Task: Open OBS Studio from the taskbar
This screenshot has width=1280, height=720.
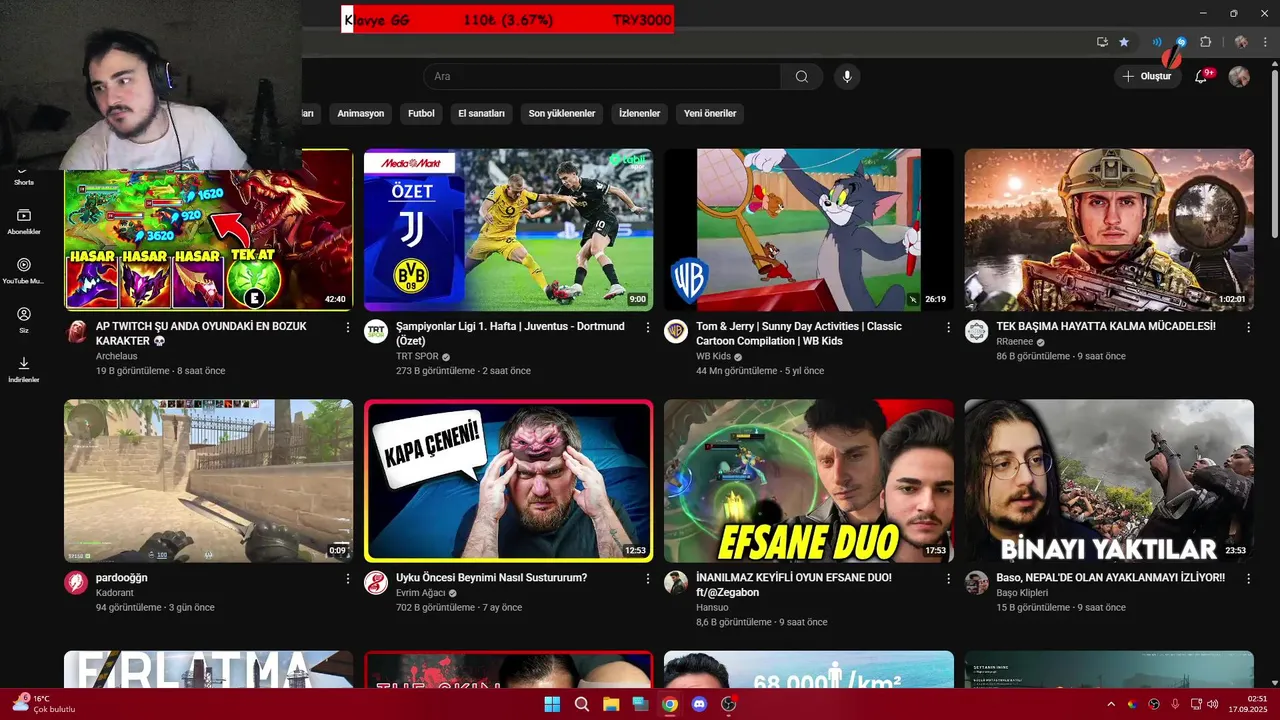Action: tap(728, 704)
